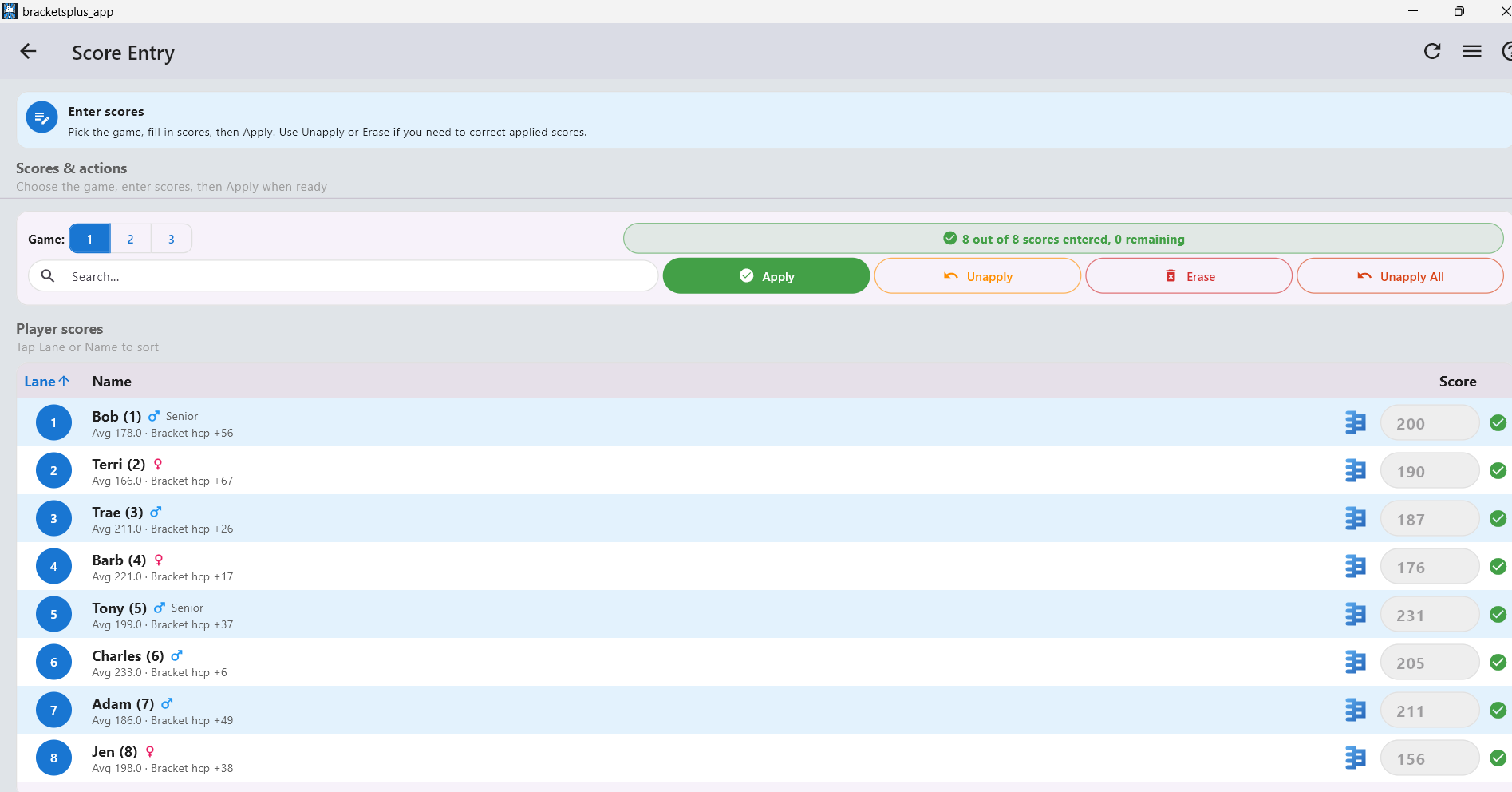Switch to Game 3
1512x792 pixels.
171,239
